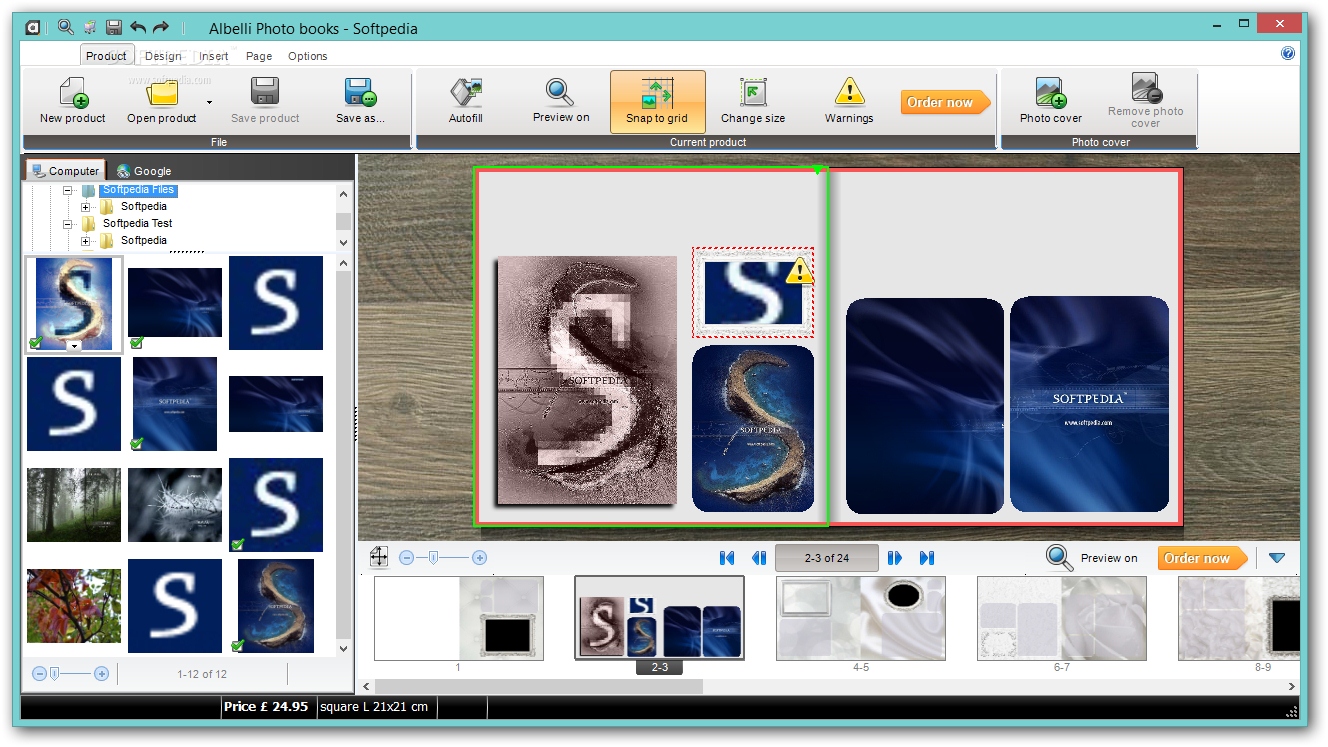Toggle Preview on in the ribbon
The height and width of the screenshot is (747, 1328).
pos(561,100)
